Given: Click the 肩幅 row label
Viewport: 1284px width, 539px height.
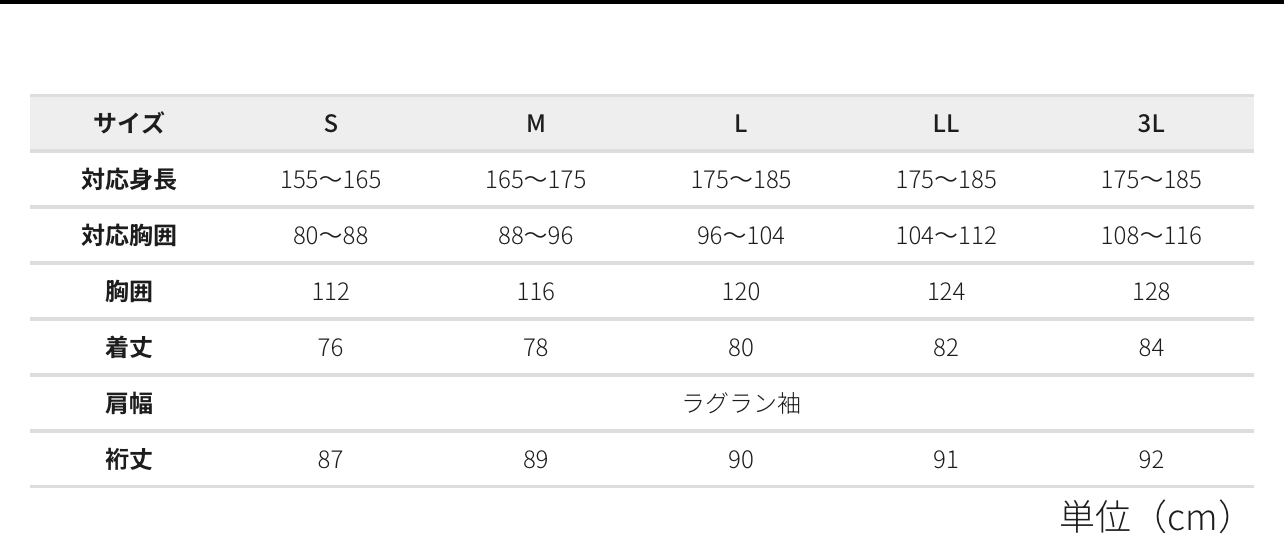Looking at the screenshot, I should [x=129, y=404].
